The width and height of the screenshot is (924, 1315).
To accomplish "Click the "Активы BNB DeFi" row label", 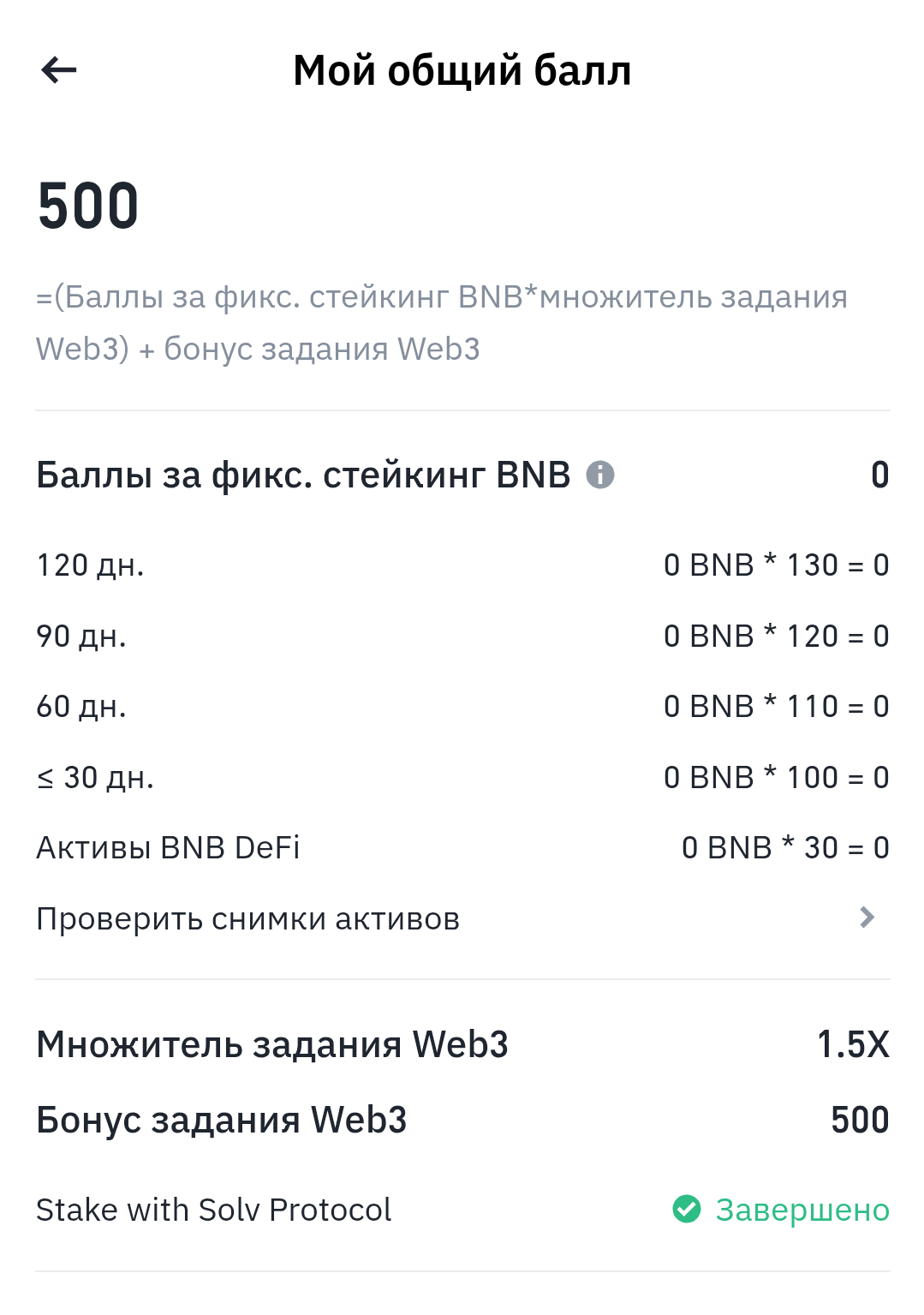I will pos(168,848).
